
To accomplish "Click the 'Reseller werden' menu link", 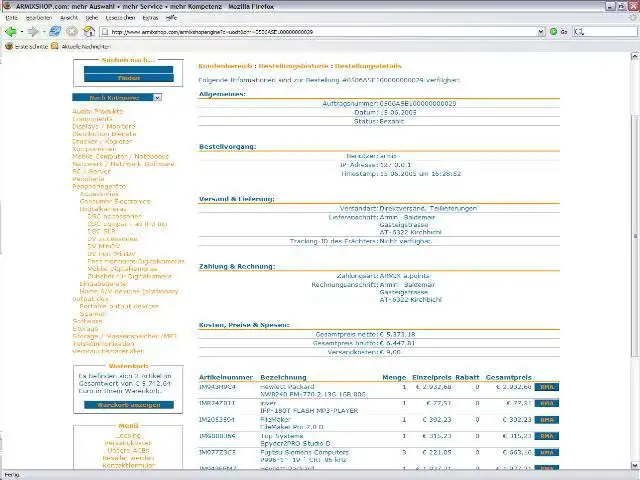I will (129, 458).
